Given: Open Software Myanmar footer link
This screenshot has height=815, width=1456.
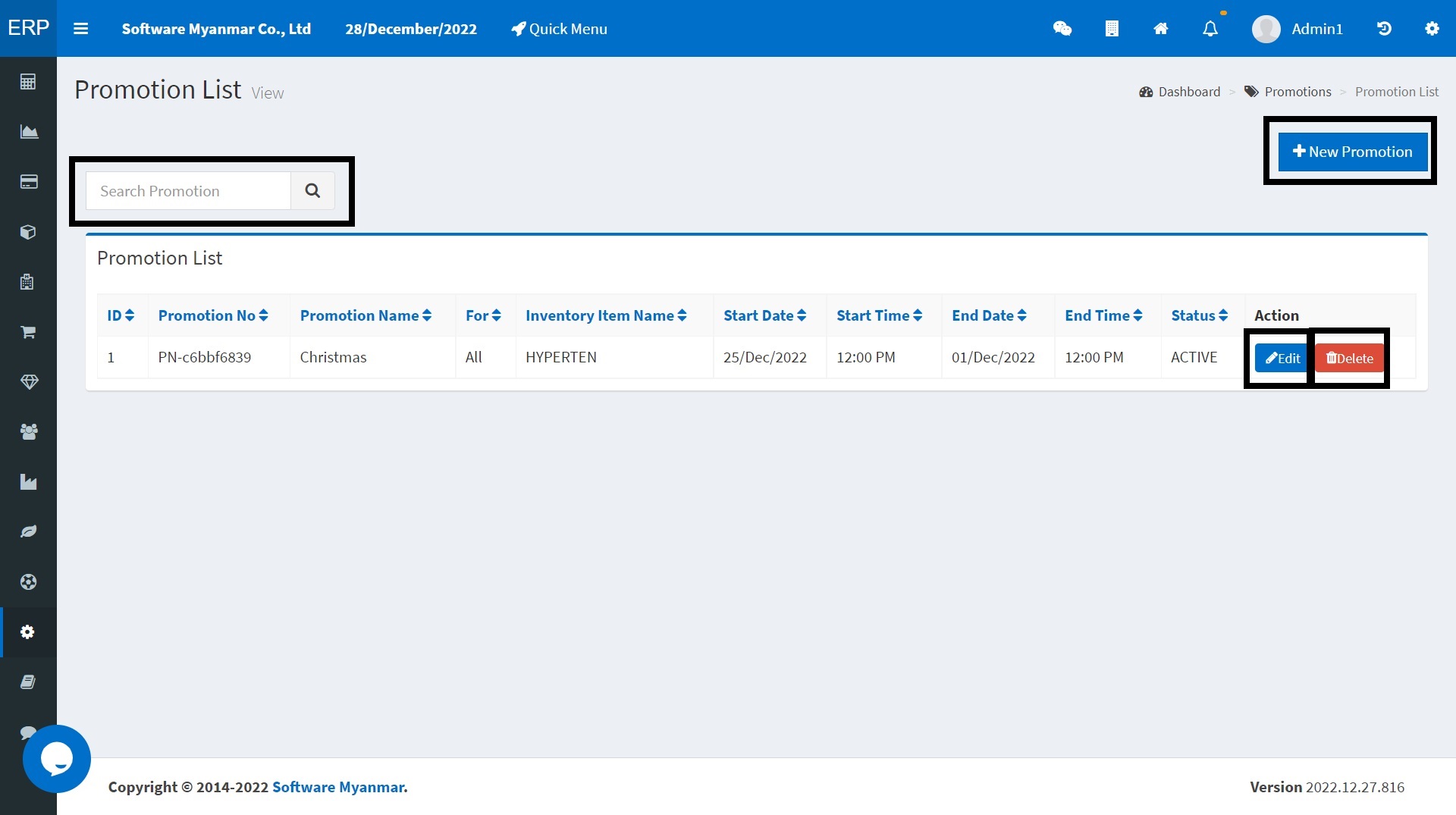Looking at the screenshot, I should (338, 787).
